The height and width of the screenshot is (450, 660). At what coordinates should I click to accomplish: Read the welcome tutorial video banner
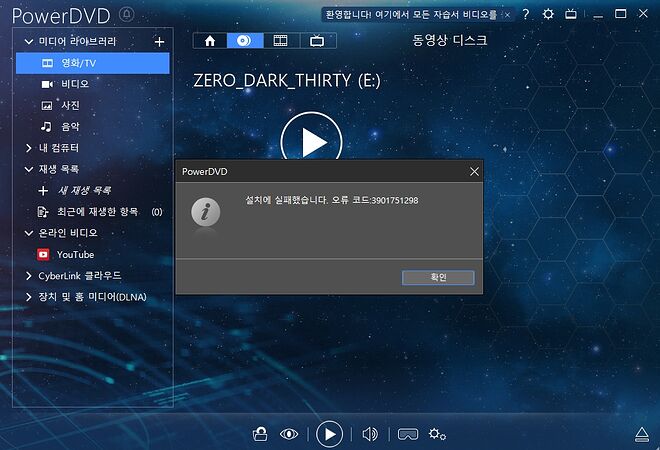click(412, 15)
